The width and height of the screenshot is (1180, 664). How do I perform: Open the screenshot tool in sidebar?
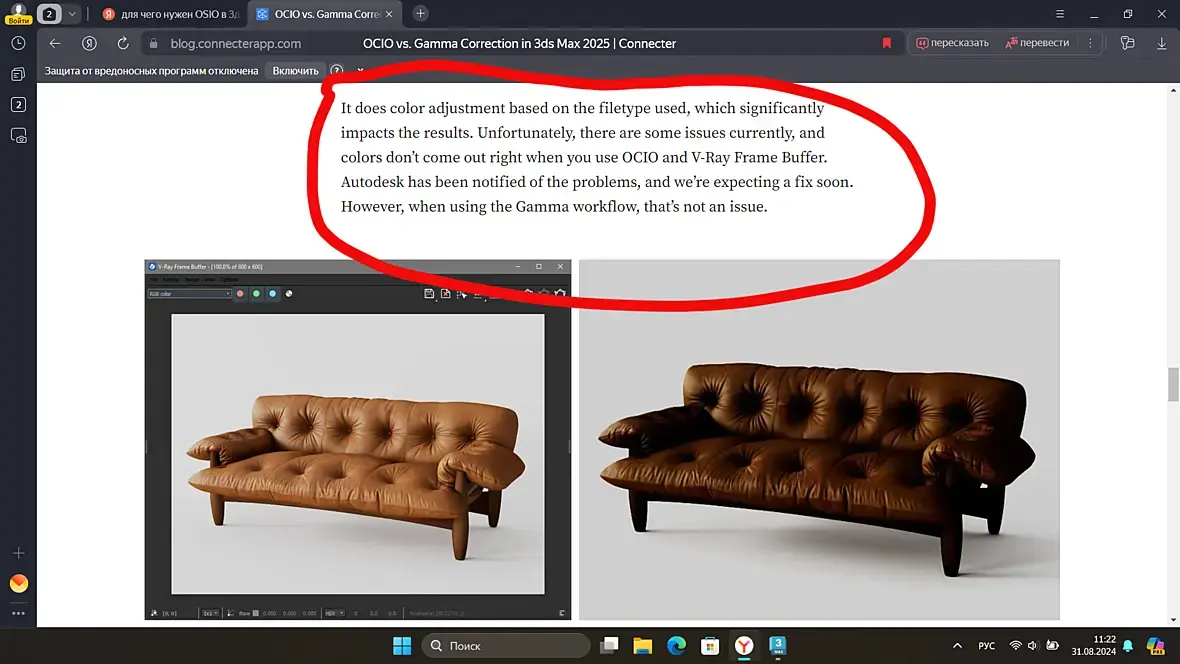pyautogui.click(x=18, y=136)
